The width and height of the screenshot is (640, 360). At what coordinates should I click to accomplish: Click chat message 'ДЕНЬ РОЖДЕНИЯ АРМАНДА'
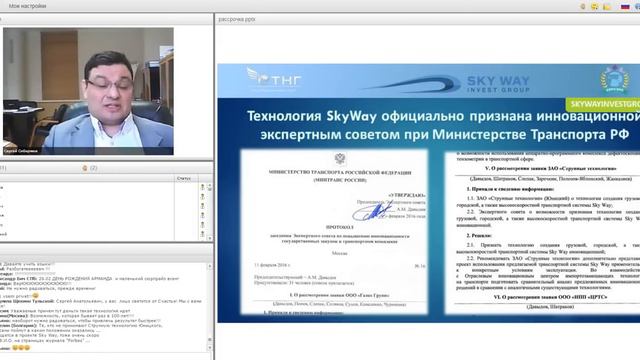(x=90, y=278)
